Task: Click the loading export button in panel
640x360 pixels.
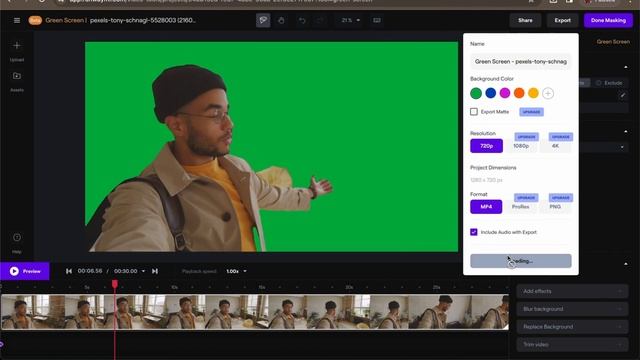Action: pos(521,261)
